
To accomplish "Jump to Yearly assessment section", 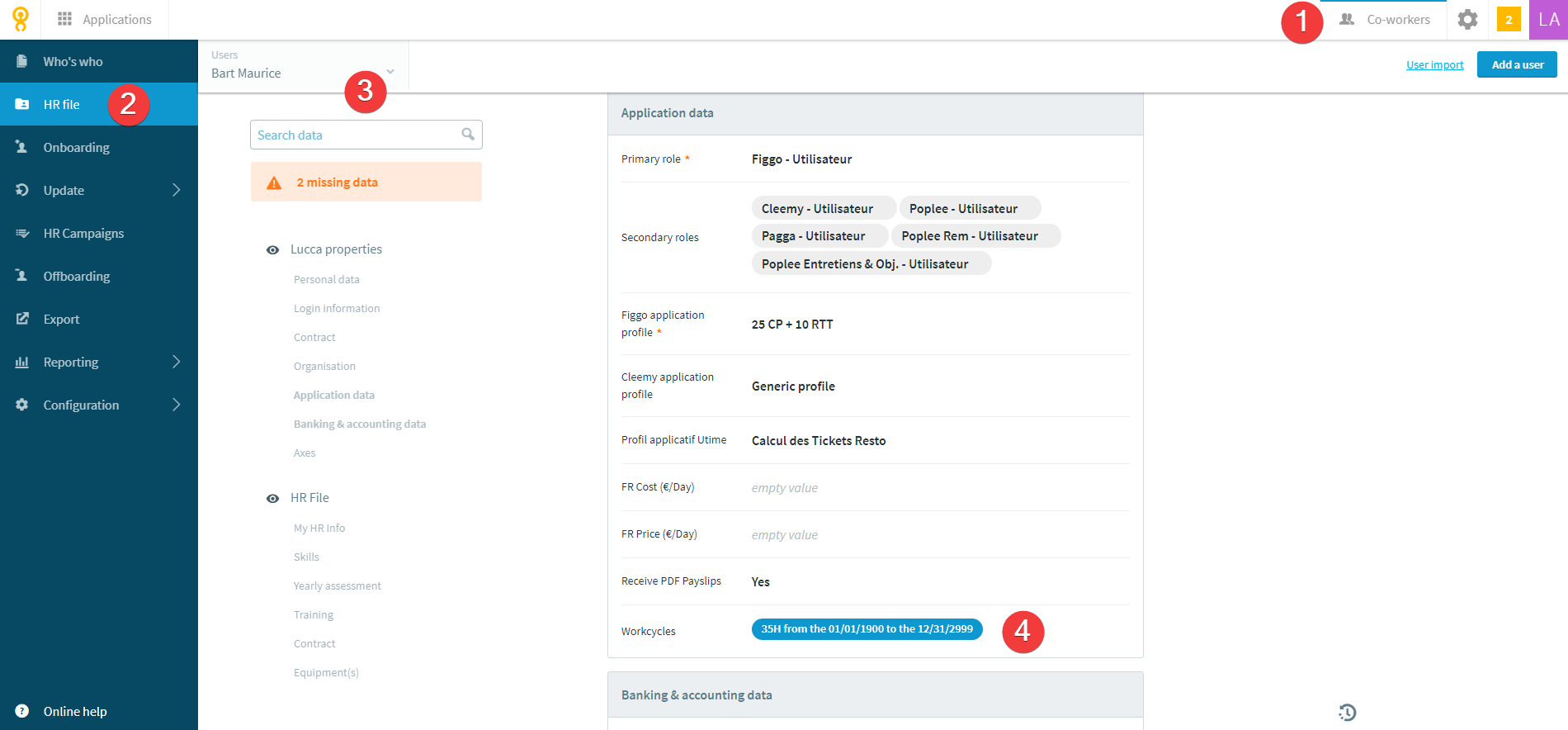I will point(338,585).
